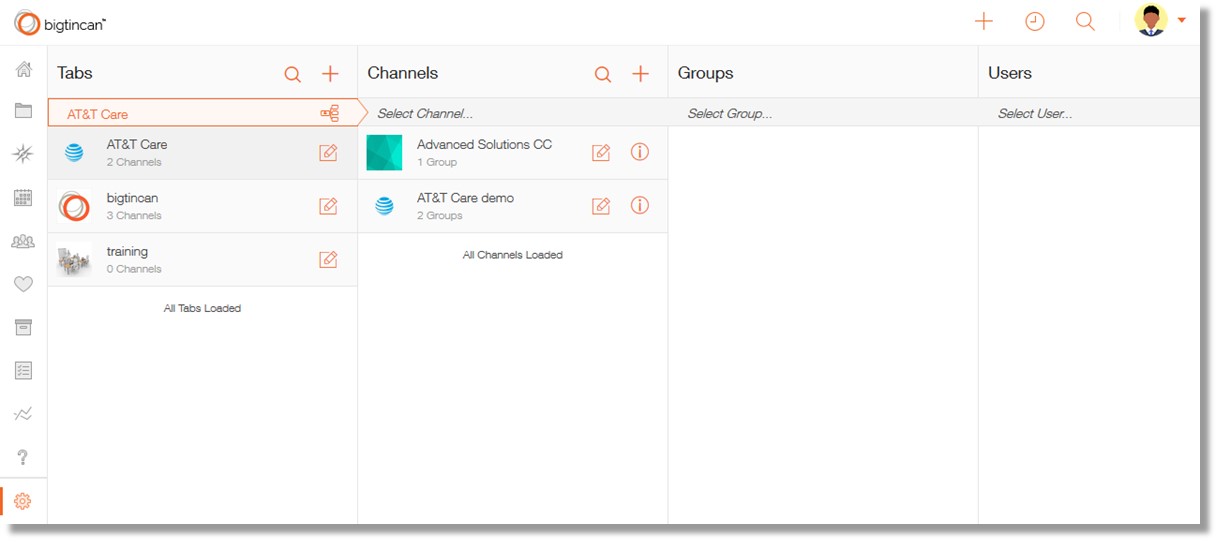The width and height of the screenshot is (1218, 542).
Task: Click the '2 Groups' text
Action: click(x=440, y=216)
